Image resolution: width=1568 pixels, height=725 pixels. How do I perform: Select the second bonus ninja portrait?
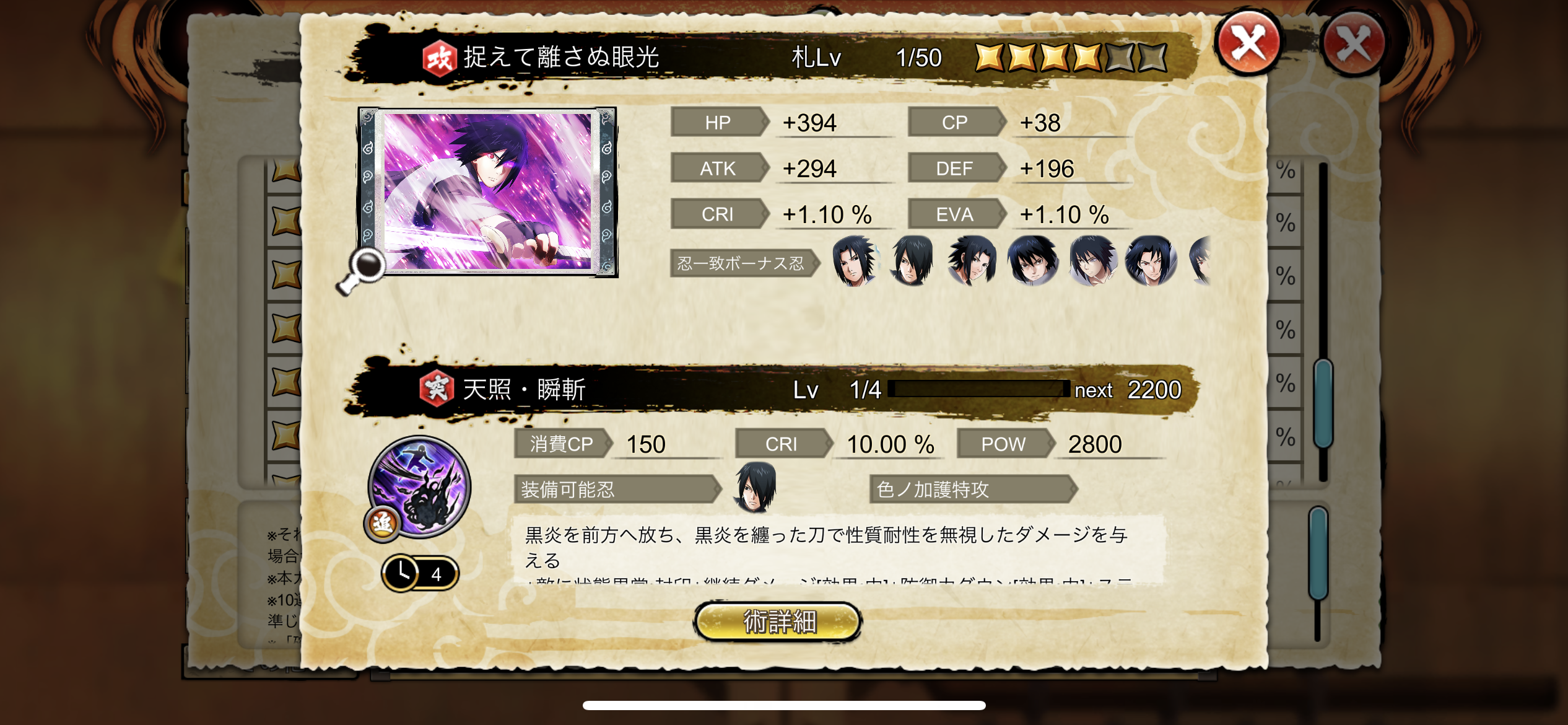913,261
